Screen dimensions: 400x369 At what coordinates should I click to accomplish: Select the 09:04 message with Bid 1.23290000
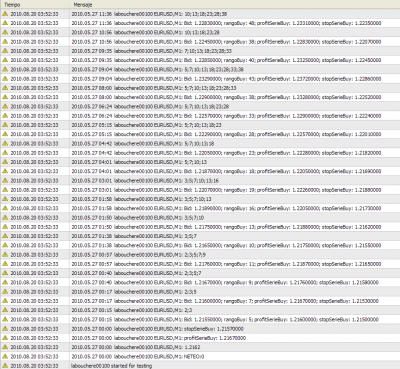click(x=226, y=79)
